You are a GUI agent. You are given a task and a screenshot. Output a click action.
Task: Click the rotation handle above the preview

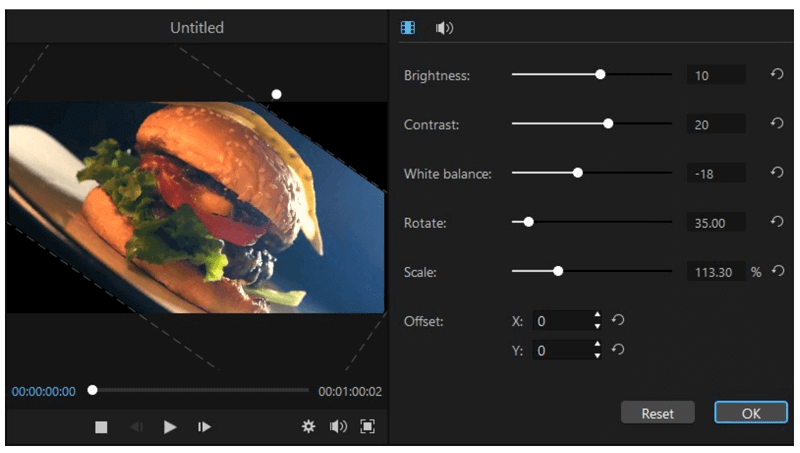(x=276, y=94)
